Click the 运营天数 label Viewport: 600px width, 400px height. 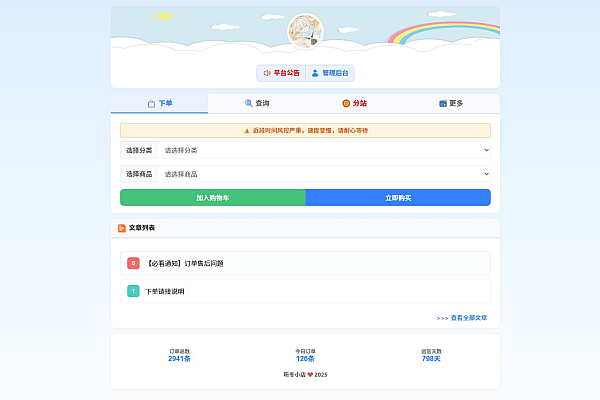pos(431,351)
